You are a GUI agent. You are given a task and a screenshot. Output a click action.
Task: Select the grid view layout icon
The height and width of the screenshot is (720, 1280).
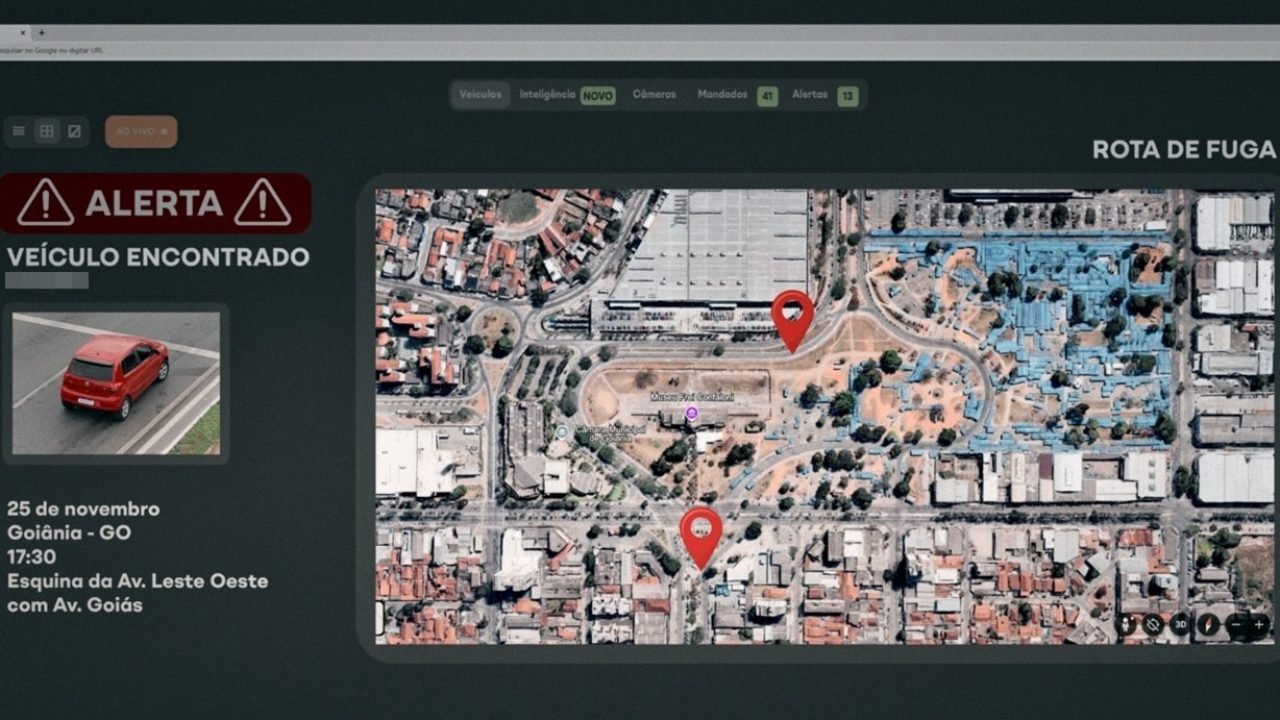tap(46, 131)
